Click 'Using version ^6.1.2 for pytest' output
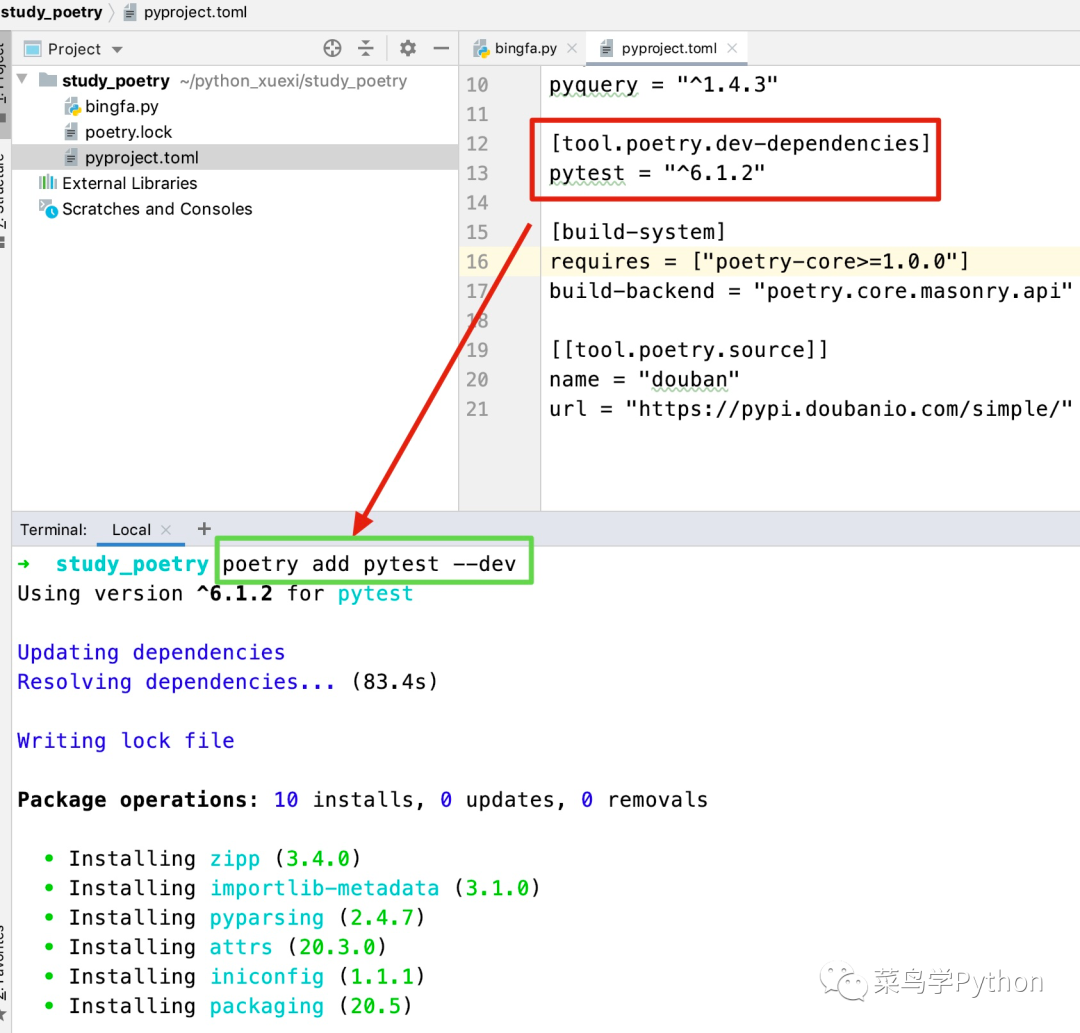This screenshot has width=1080, height=1033. coord(215,594)
